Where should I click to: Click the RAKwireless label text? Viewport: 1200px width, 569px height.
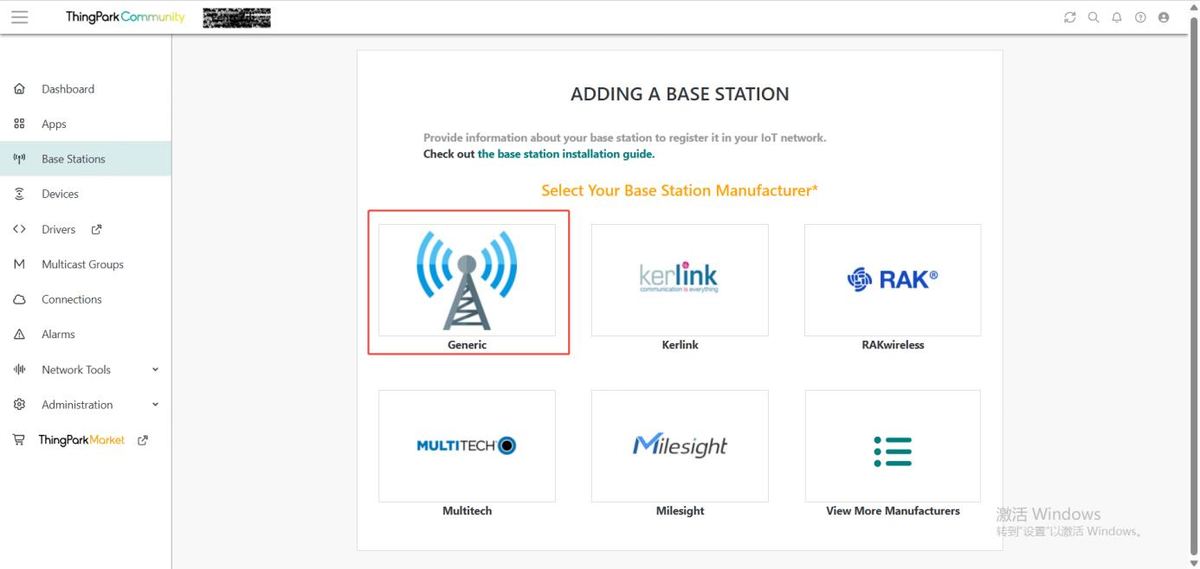point(893,345)
